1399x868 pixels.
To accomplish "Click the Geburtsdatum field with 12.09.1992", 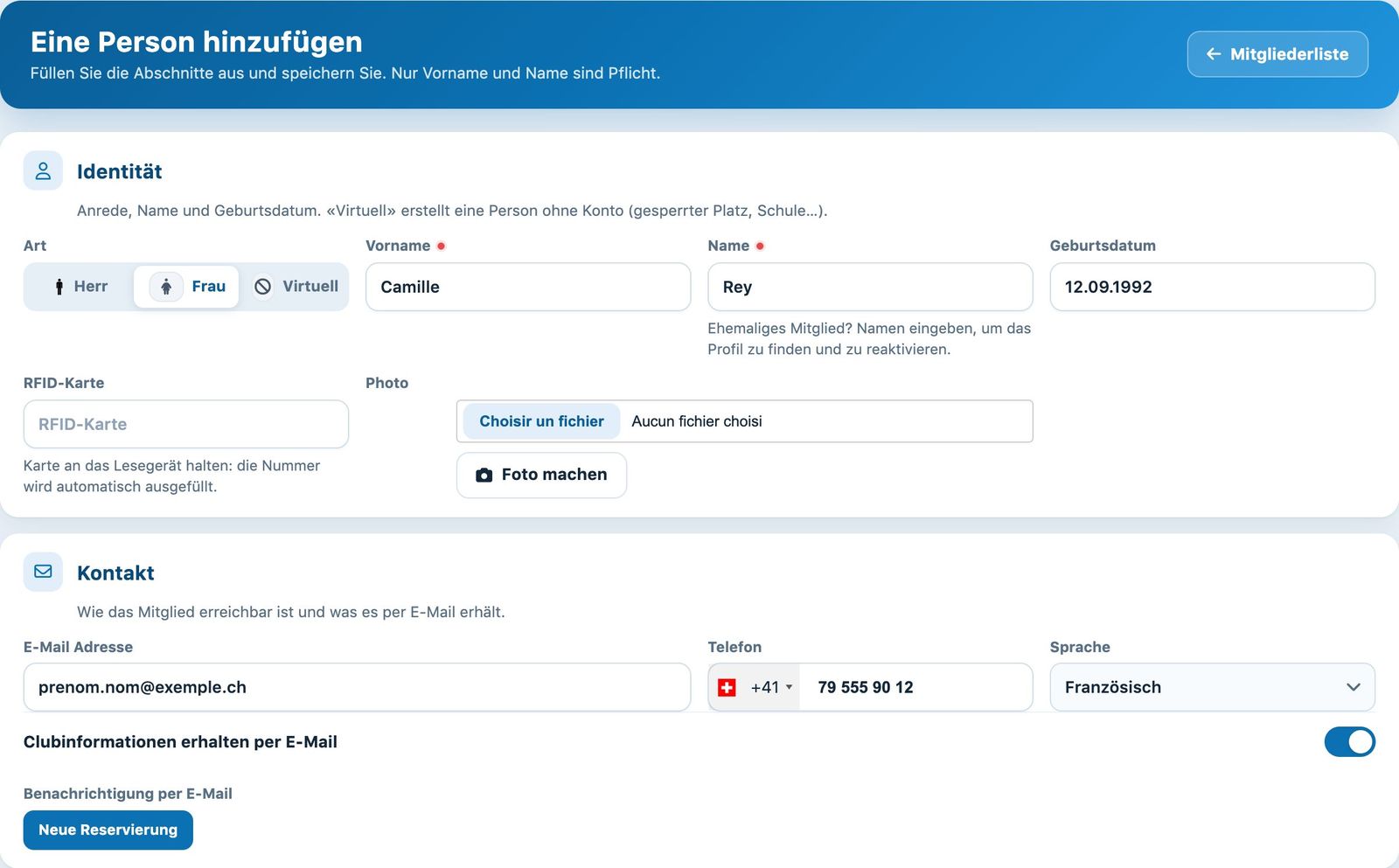I will coord(1212,287).
